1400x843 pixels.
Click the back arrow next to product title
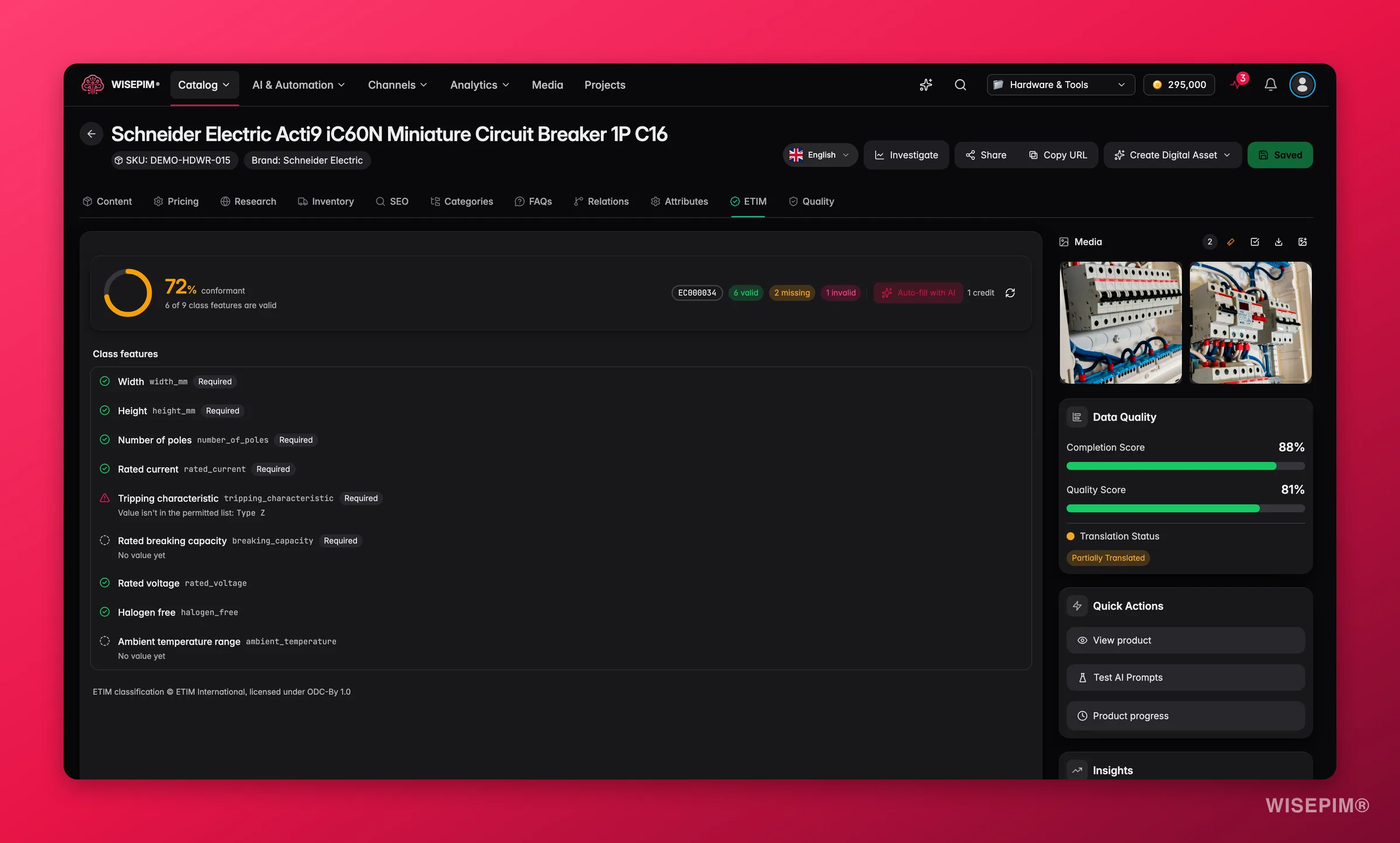[92, 134]
